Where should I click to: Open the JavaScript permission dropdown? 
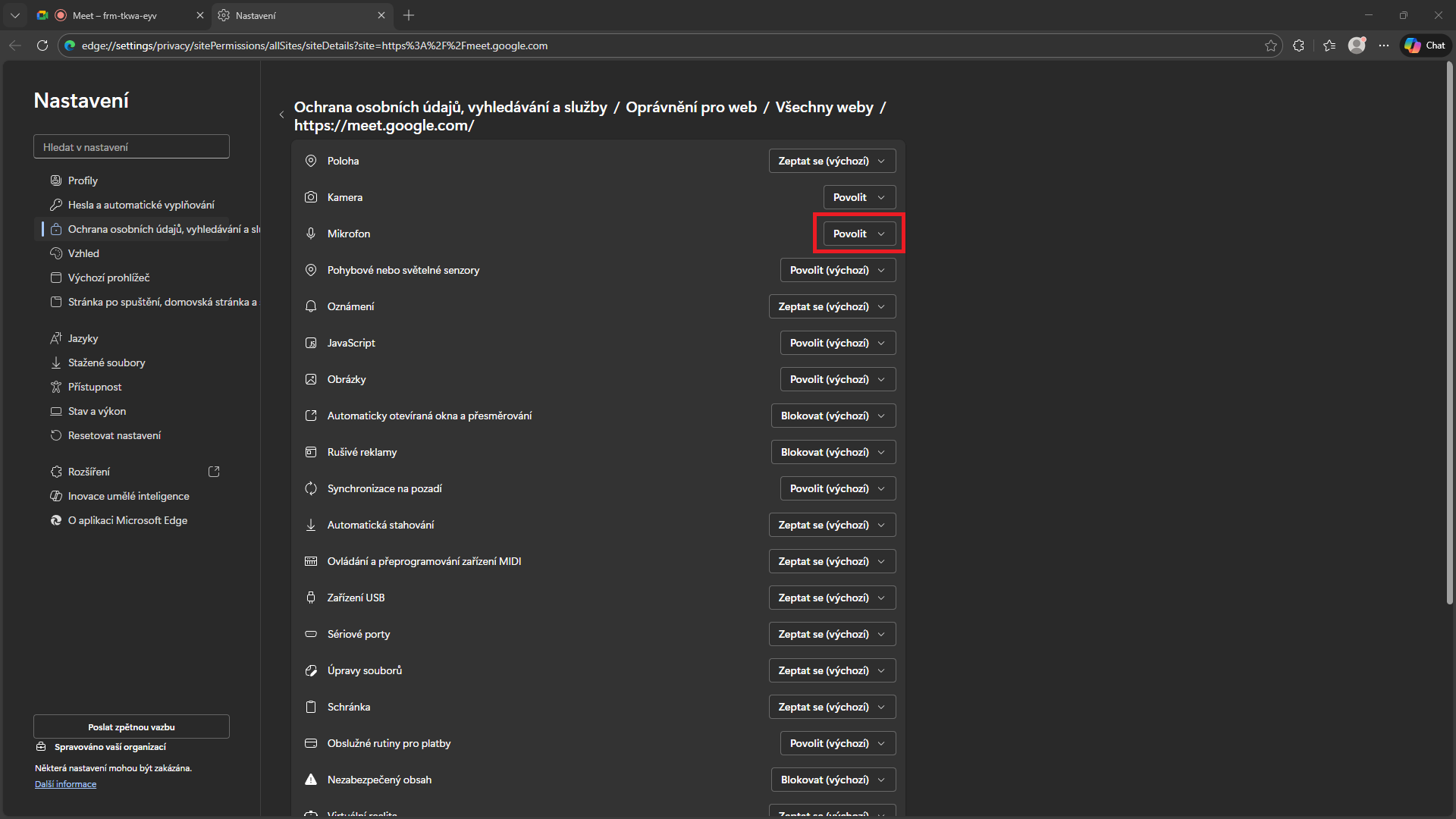pyautogui.click(x=837, y=343)
